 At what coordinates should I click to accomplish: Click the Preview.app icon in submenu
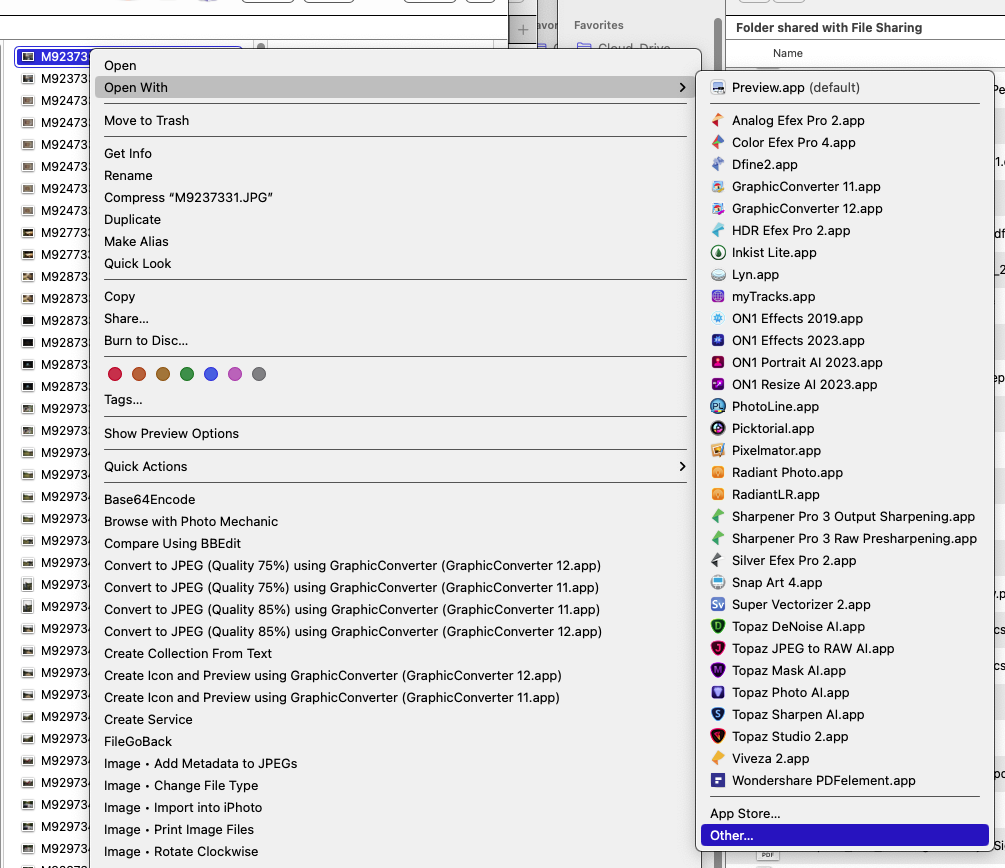coord(718,88)
